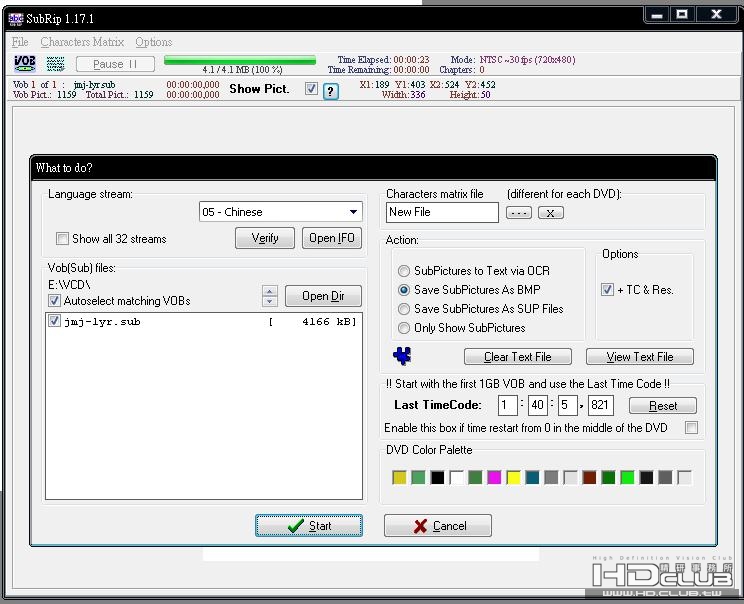Pick the first olive-yellow palette swatch
Screen dimensions: 744x604
(400, 477)
